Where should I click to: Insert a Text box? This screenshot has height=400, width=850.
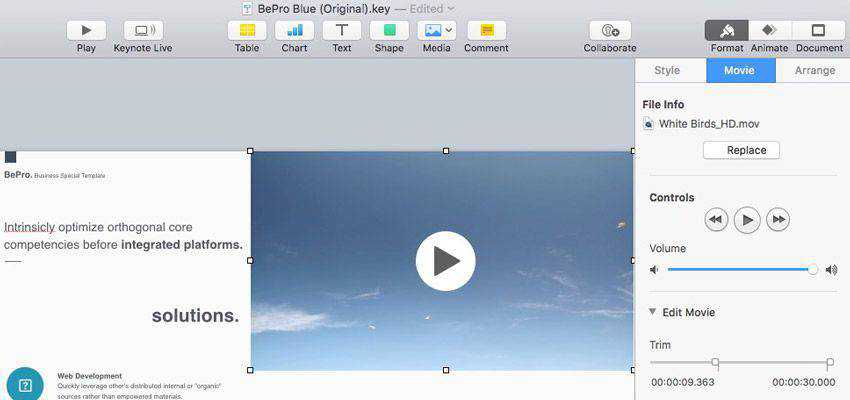(342, 31)
